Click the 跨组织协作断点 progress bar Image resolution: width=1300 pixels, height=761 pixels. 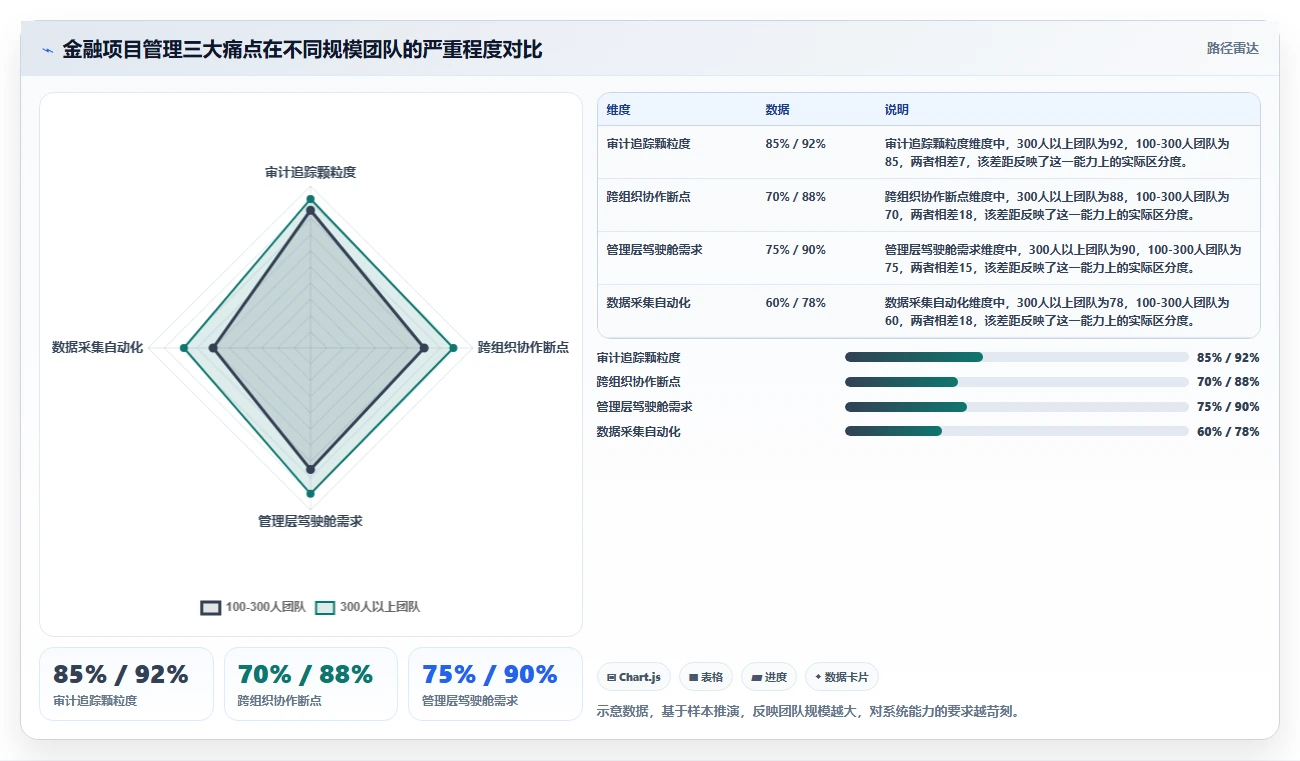[x=1017, y=382]
